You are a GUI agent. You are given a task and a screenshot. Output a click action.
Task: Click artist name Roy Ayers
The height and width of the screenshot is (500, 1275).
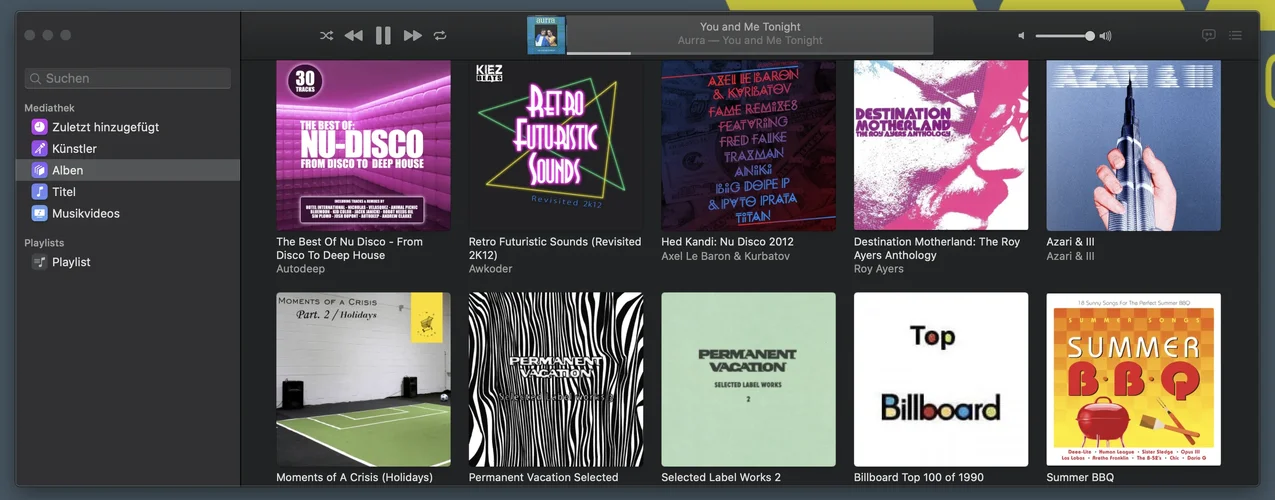pos(878,269)
